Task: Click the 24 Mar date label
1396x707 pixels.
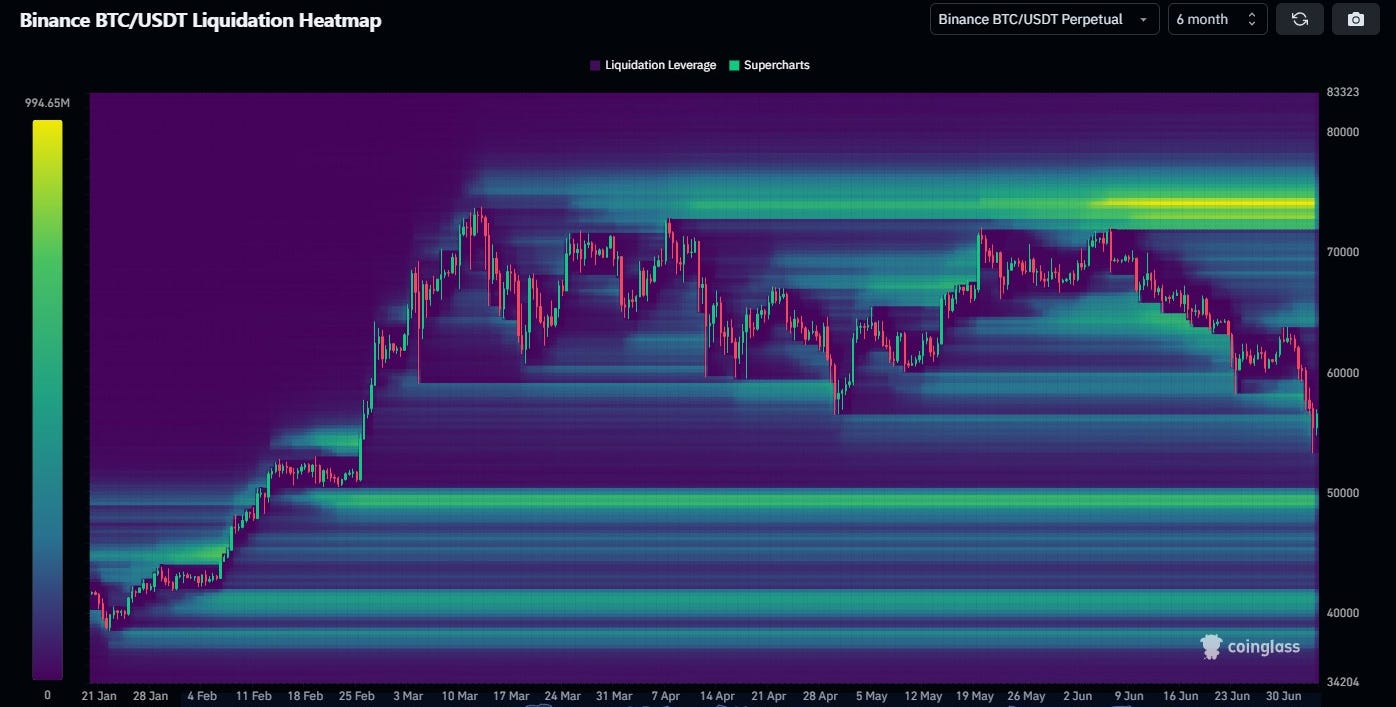Action: coord(563,696)
